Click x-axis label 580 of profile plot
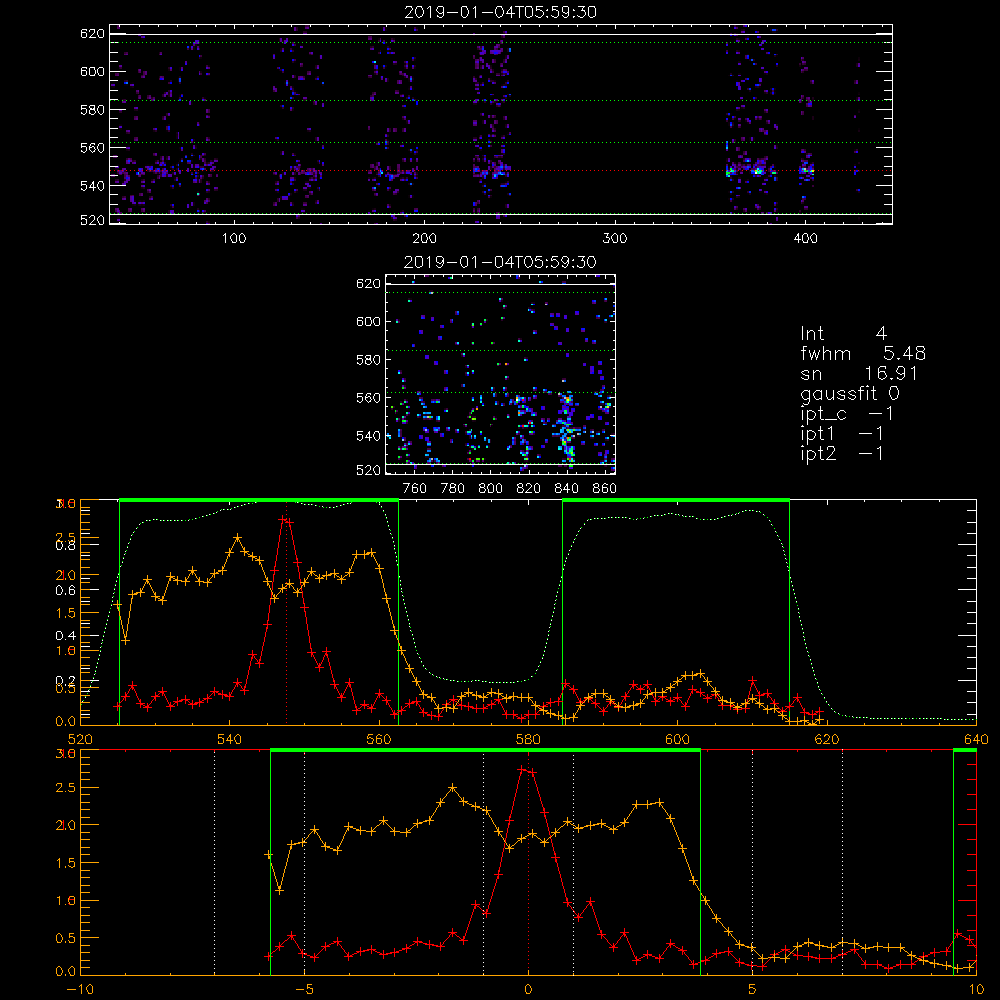Image resolution: width=1000 pixels, height=1000 pixels. point(528,739)
